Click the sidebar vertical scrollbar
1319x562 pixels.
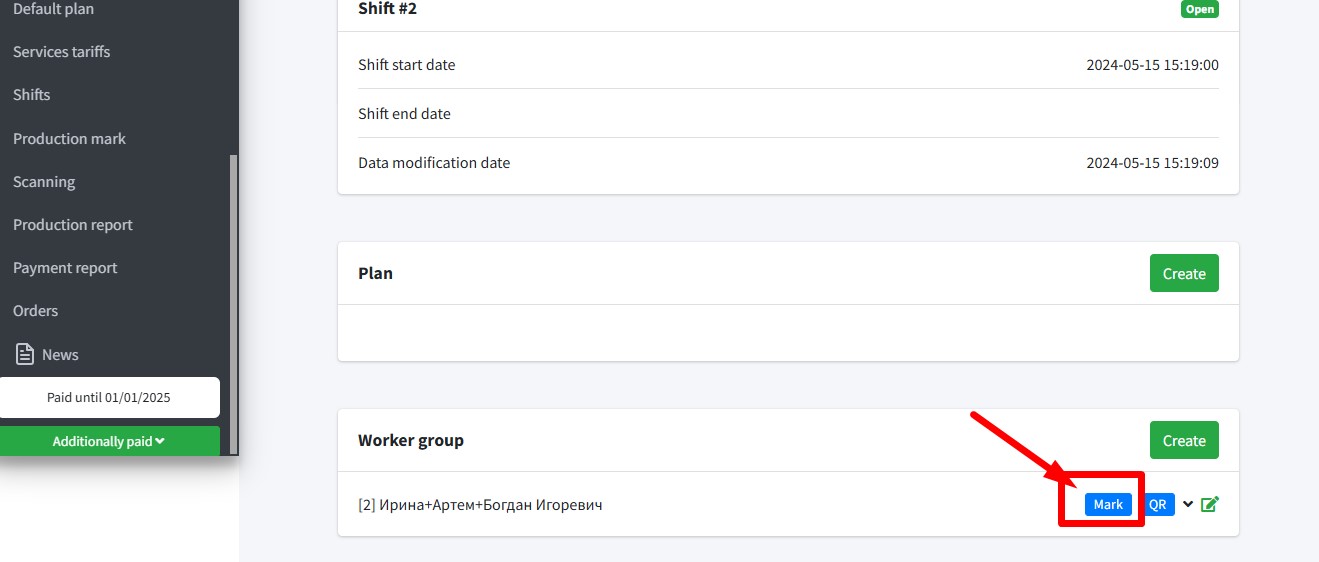pyautogui.click(x=234, y=300)
